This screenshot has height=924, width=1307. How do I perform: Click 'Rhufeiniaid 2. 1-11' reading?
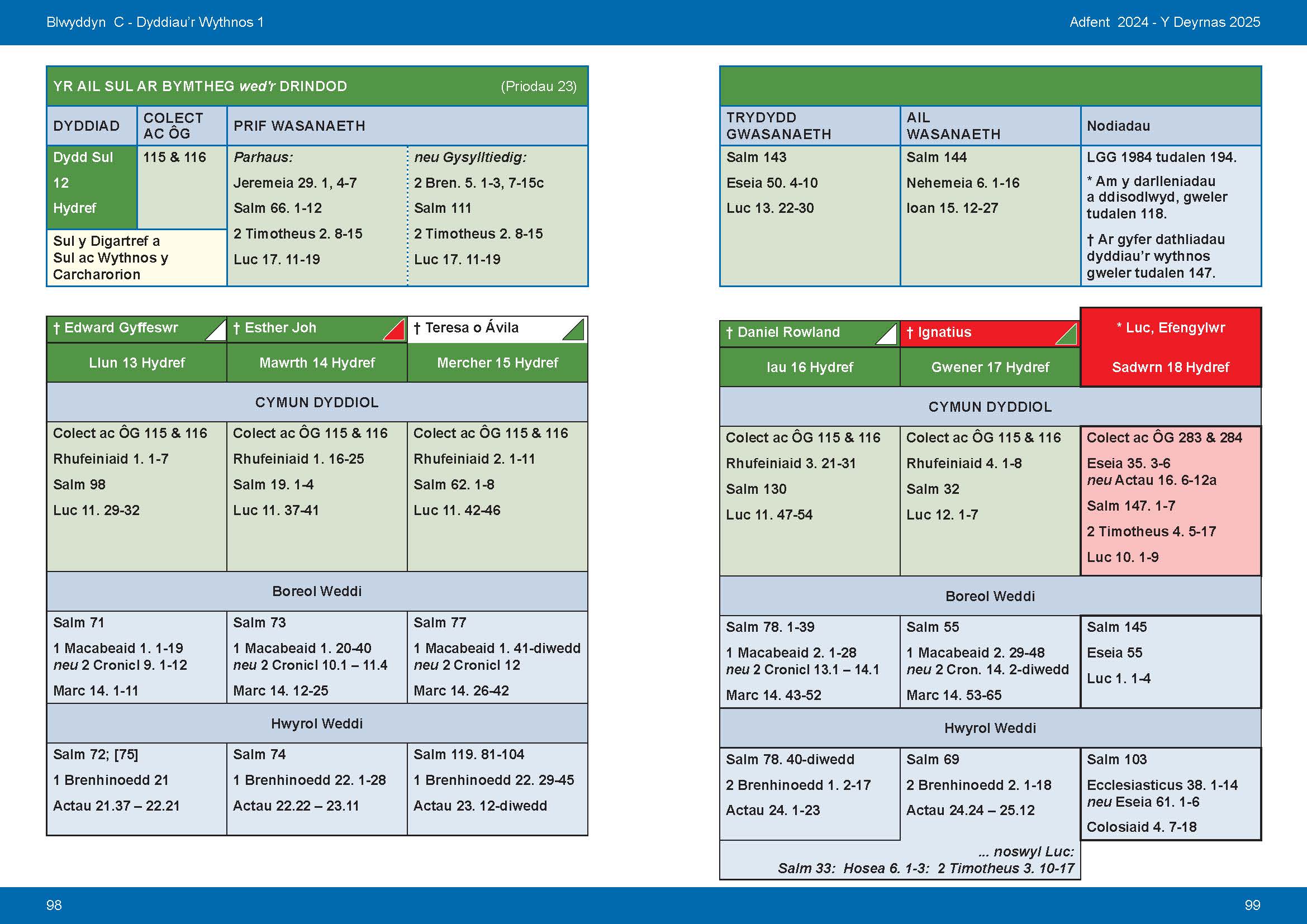(x=474, y=459)
